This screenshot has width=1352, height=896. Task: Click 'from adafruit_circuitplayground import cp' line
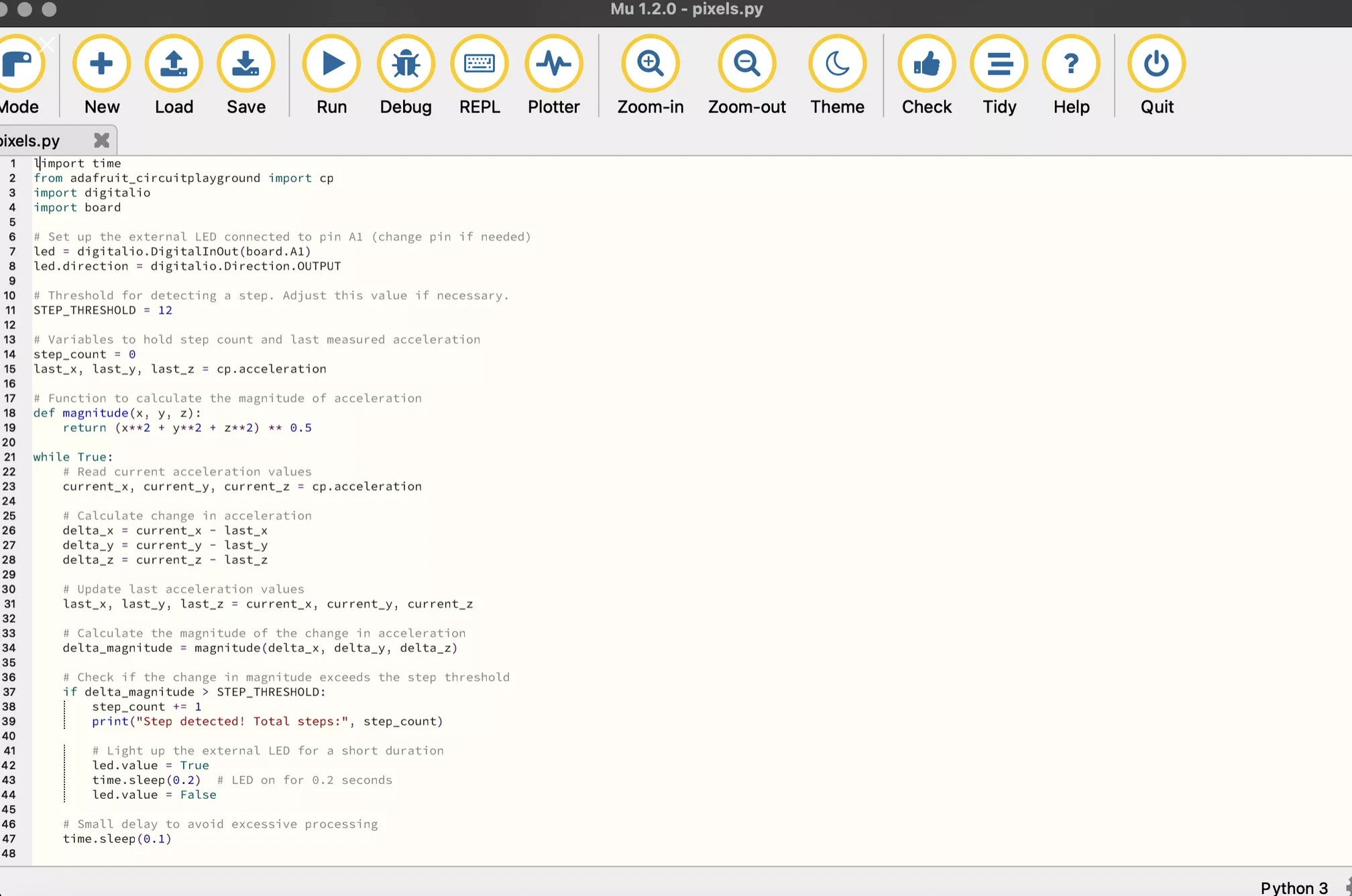pos(184,178)
